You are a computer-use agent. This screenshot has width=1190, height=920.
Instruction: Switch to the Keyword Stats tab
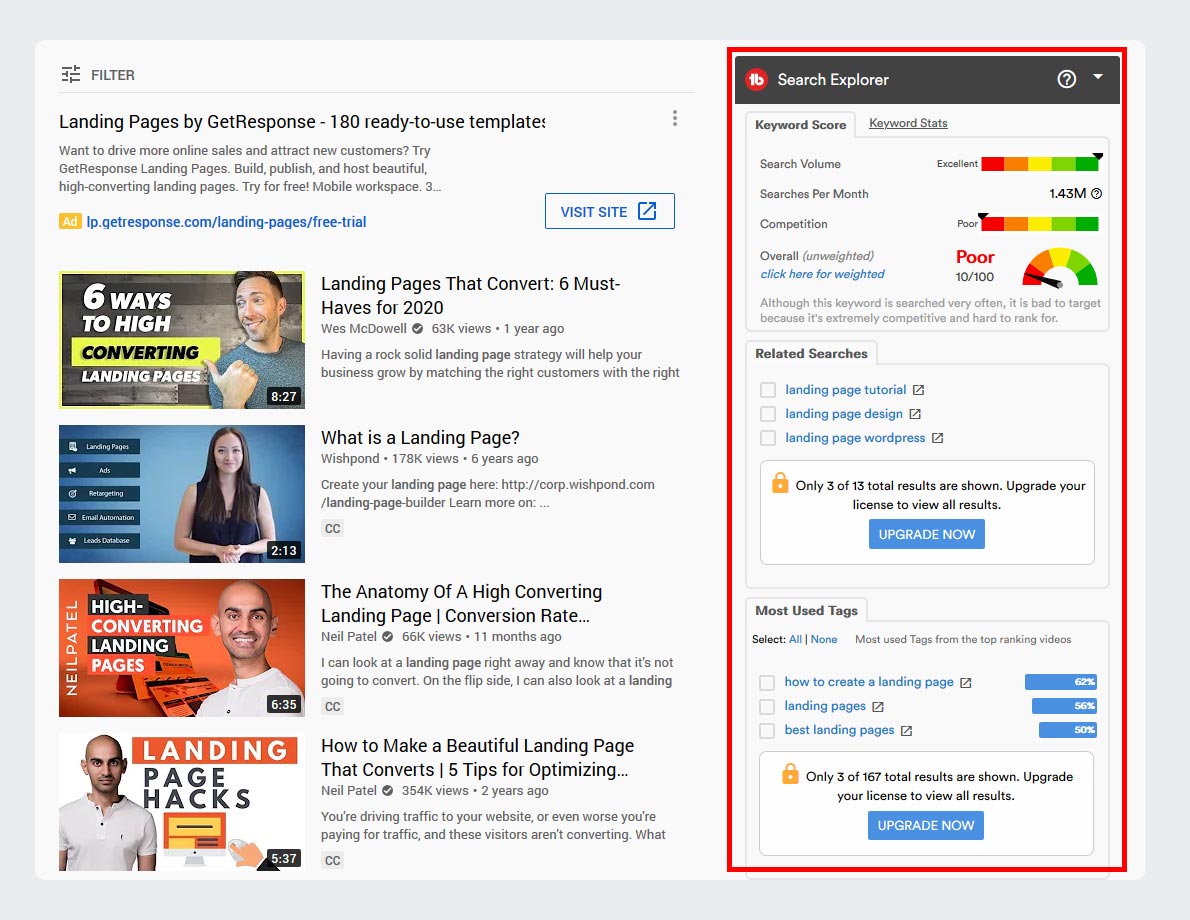pos(908,123)
